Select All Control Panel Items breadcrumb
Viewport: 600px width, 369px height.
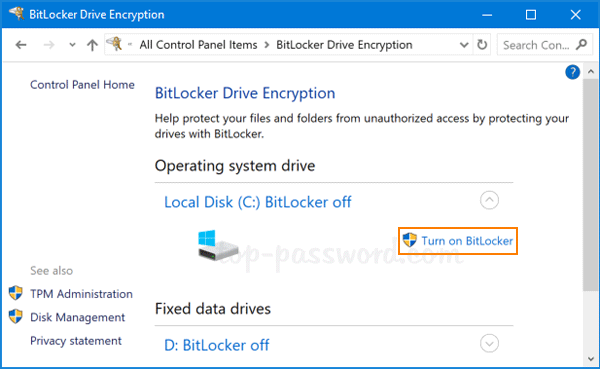pos(198,45)
